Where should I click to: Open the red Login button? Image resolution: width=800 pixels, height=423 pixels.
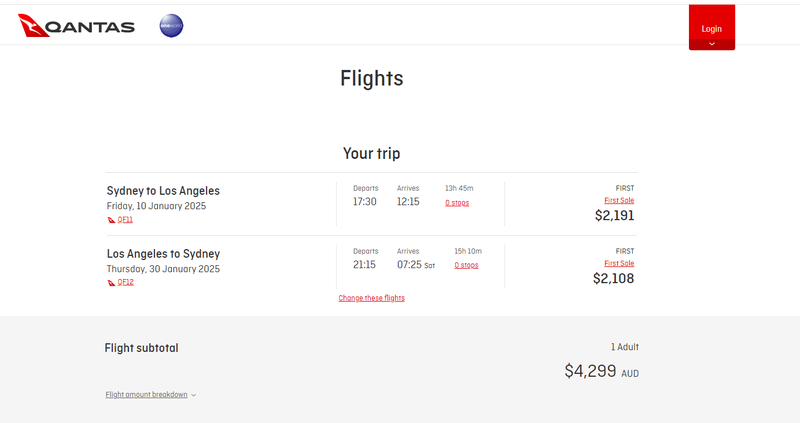tap(711, 28)
